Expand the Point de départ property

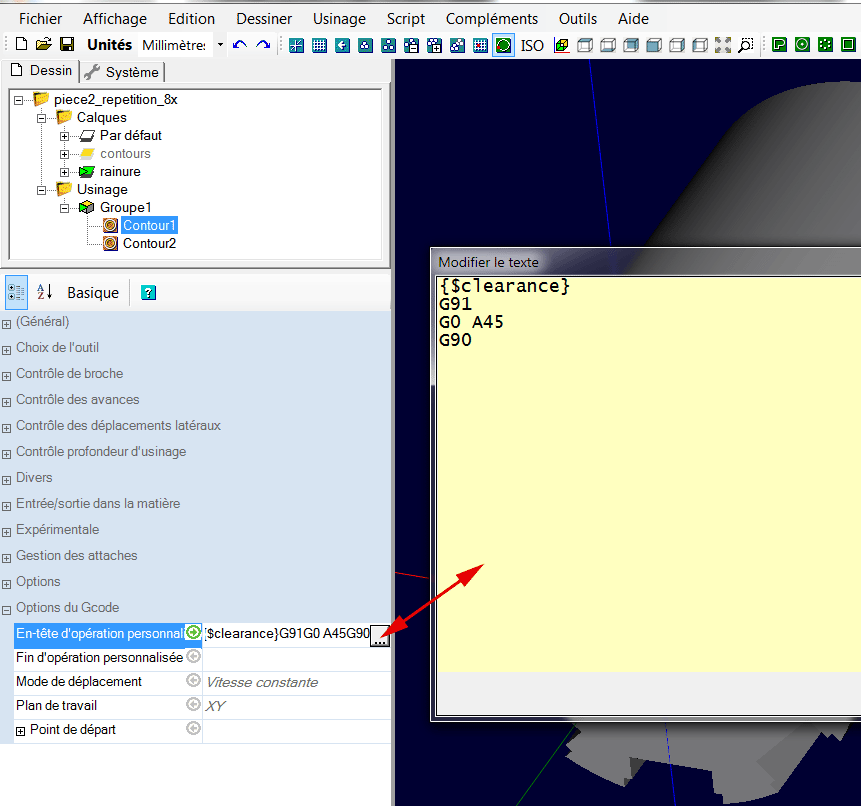(20, 731)
